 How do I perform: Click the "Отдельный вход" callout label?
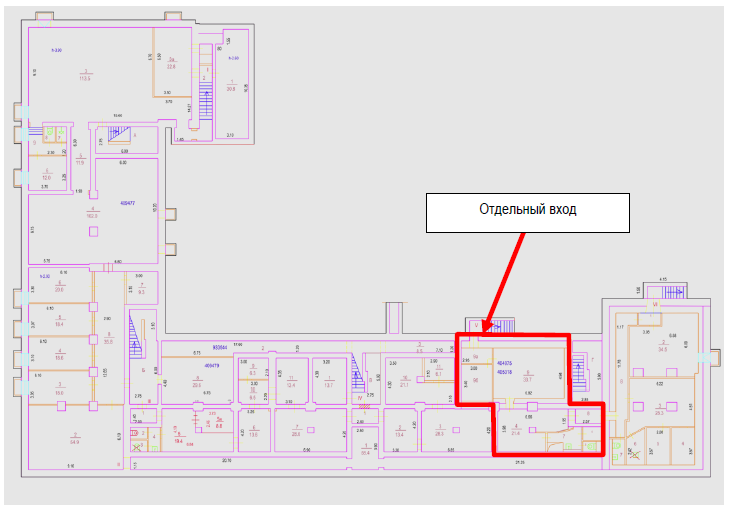coord(526,211)
